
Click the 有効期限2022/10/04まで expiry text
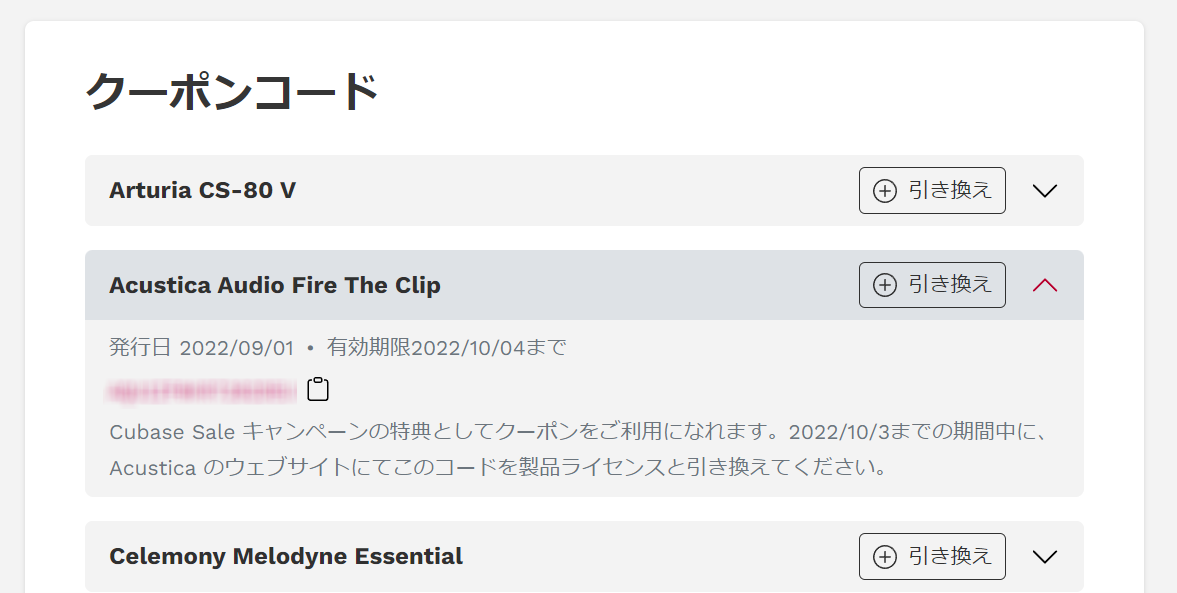click(x=447, y=348)
